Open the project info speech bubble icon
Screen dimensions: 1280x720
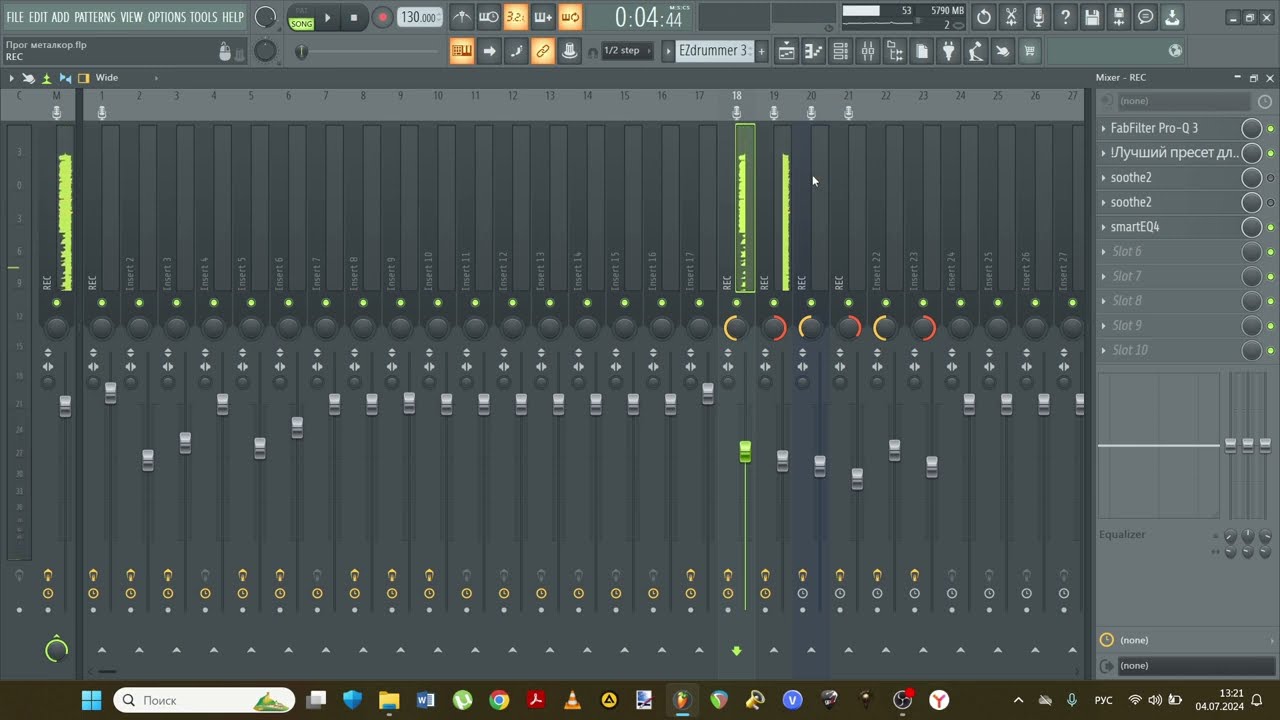(1146, 17)
